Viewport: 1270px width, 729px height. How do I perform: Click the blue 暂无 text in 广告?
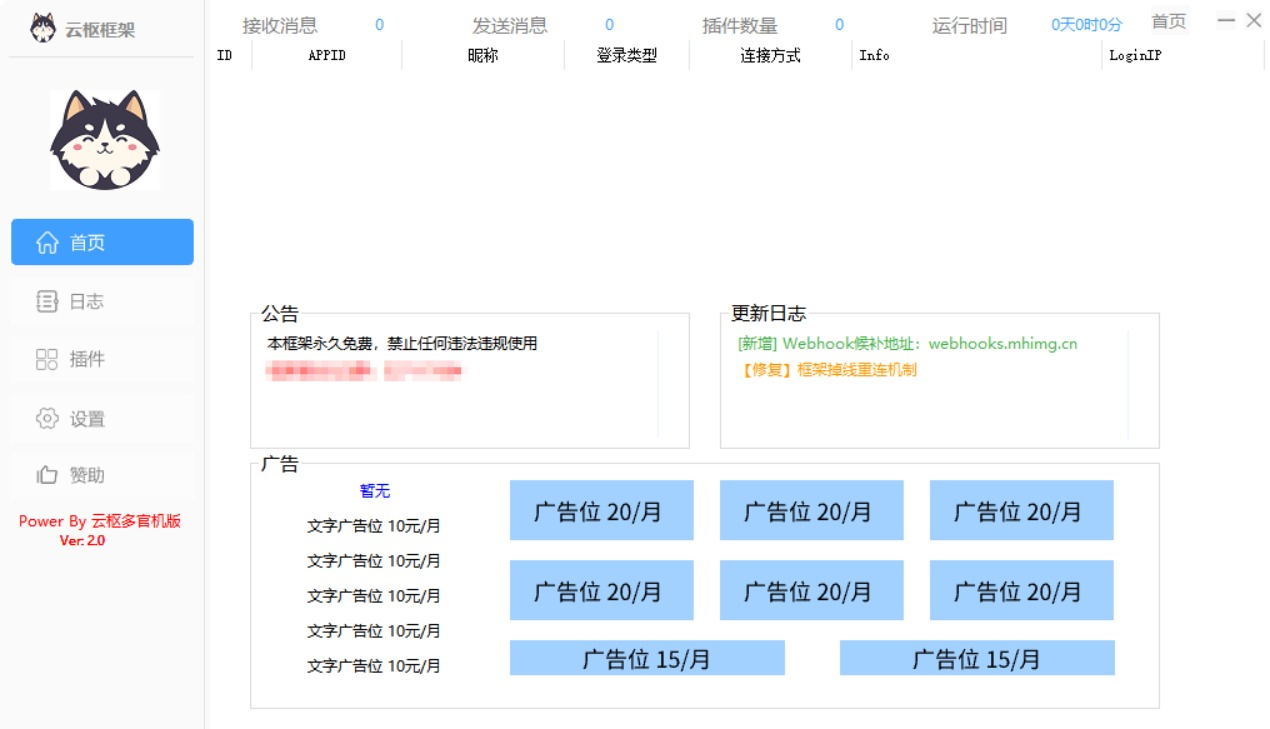[375, 491]
